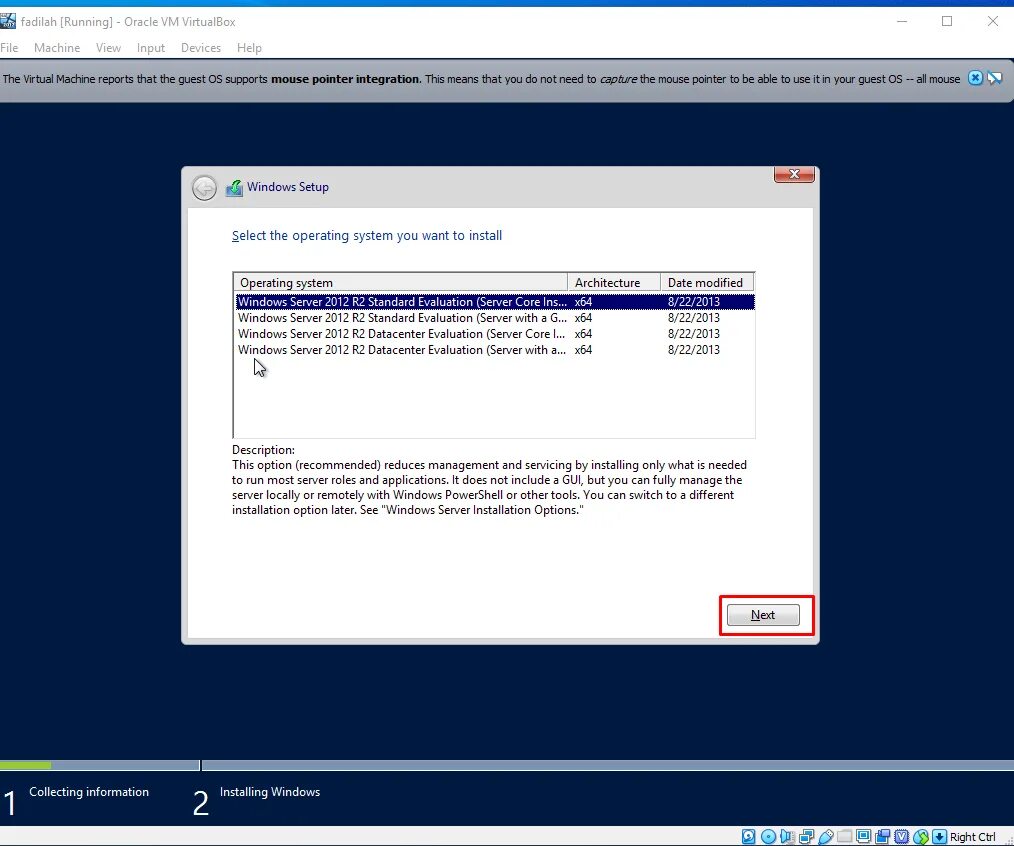Image resolution: width=1014 pixels, height=846 pixels.
Task: Close the VirtualBox window
Action: click(x=993, y=21)
